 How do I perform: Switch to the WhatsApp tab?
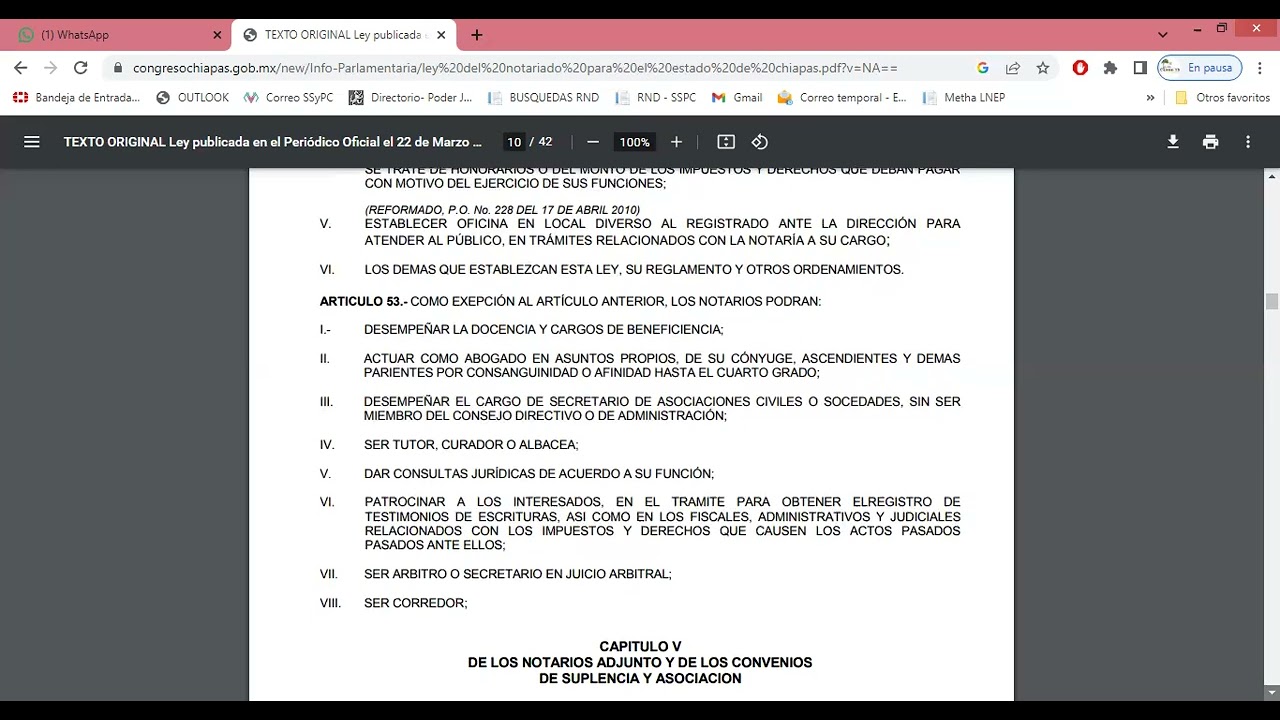tap(118, 35)
